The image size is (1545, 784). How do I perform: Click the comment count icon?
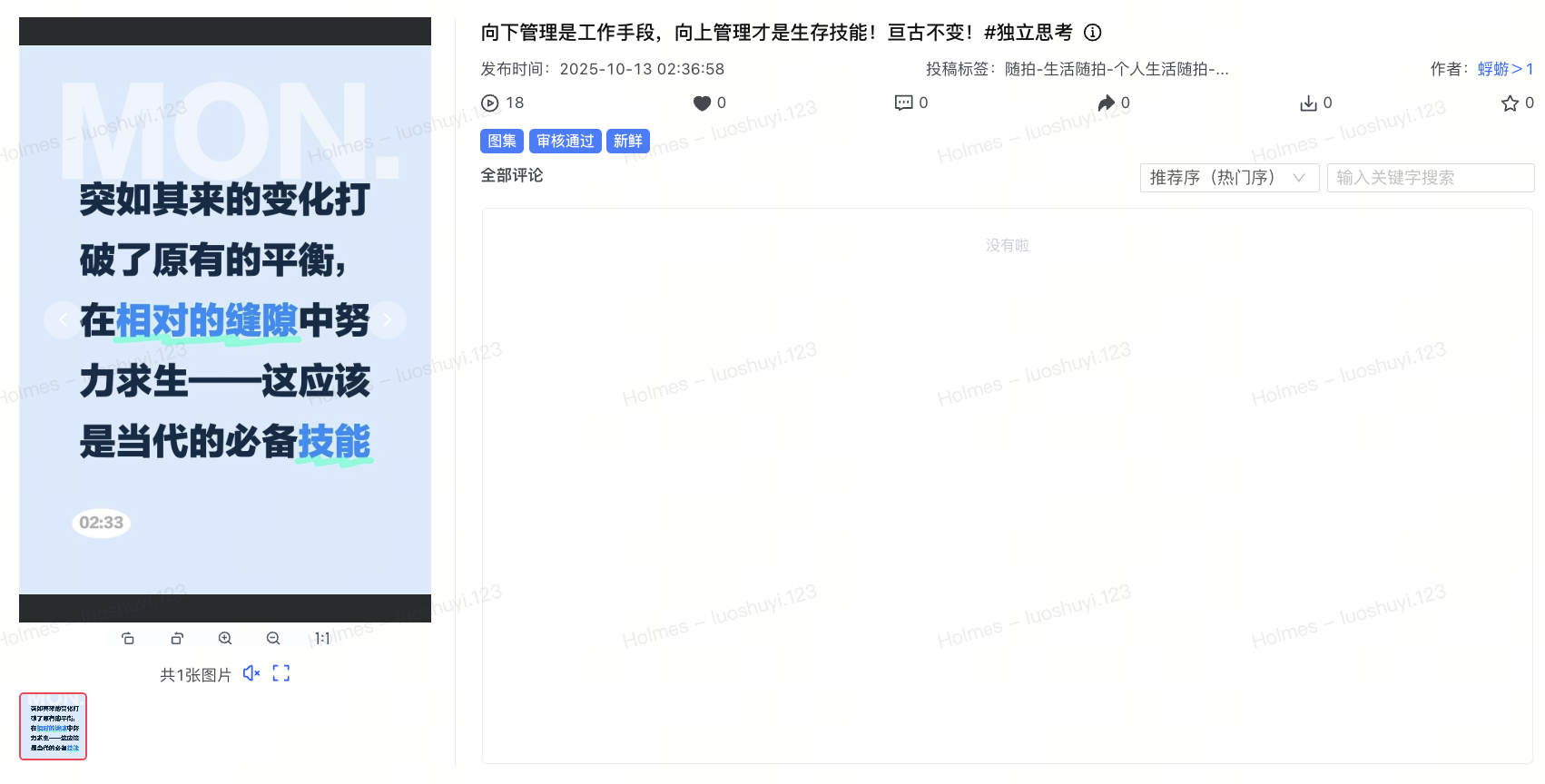pyautogui.click(x=903, y=103)
